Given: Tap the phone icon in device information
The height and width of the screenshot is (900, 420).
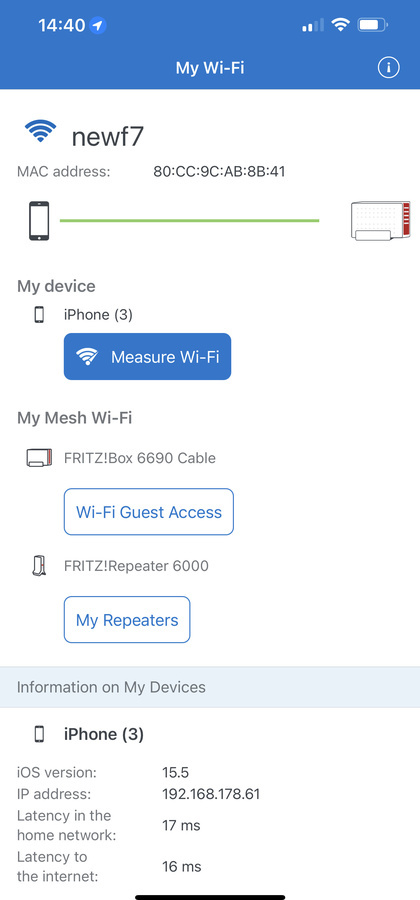Looking at the screenshot, I should click(39, 734).
